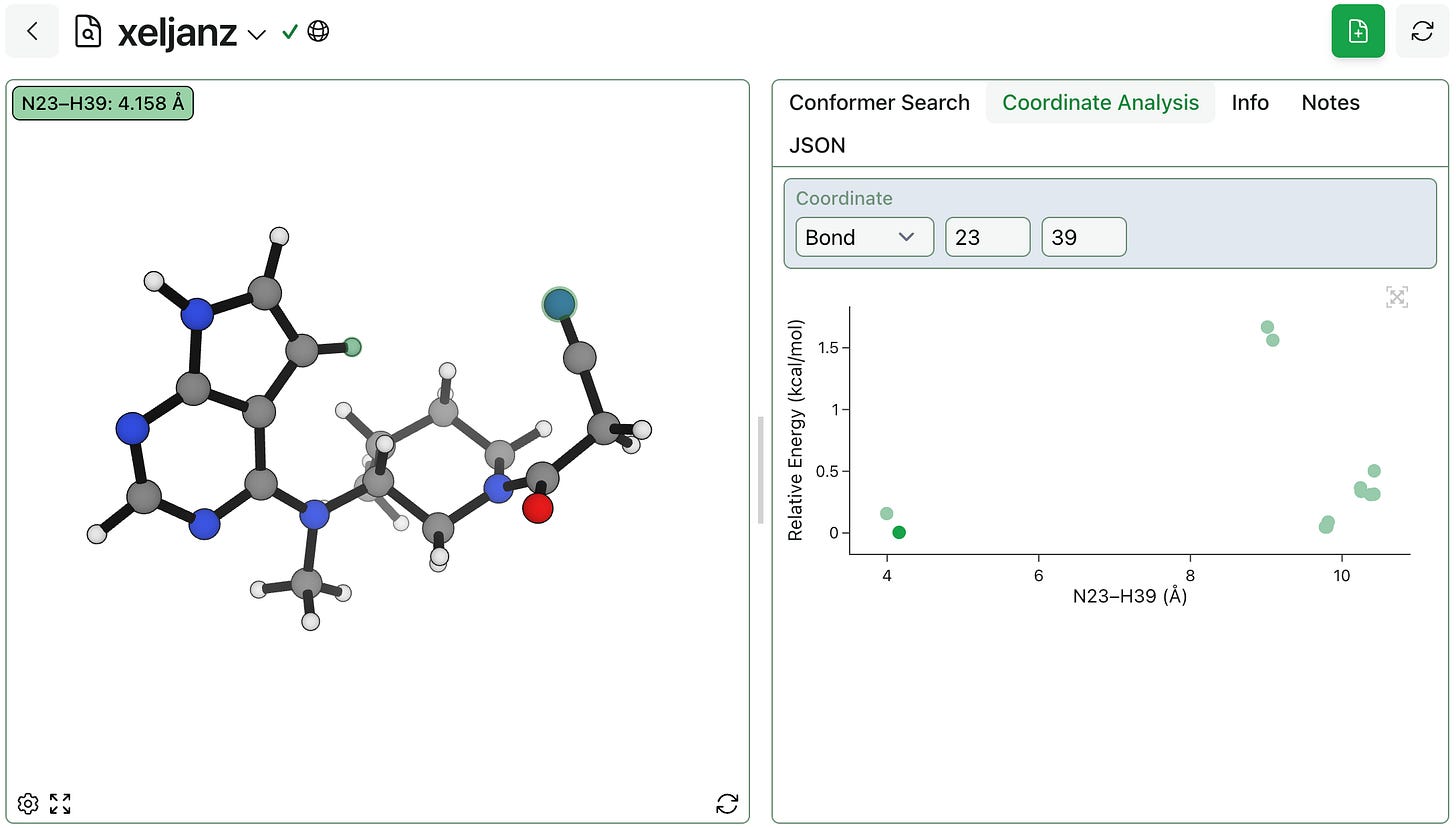
Task: Open the Info tab
Action: tap(1250, 103)
